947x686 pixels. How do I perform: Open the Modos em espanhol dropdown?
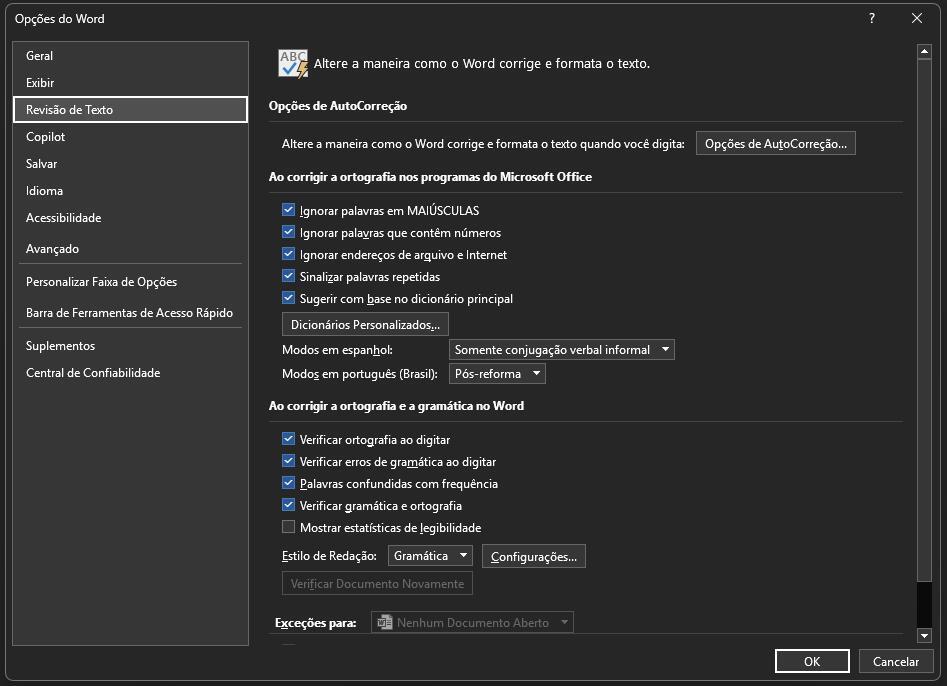pyautogui.click(x=562, y=350)
